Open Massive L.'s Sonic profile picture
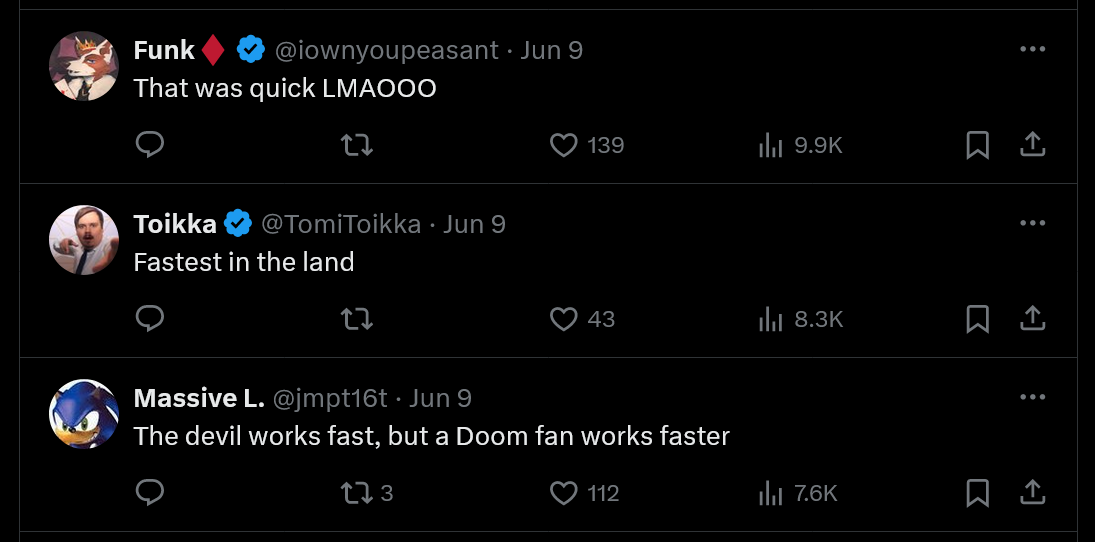The width and height of the screenshot is (1095, 542). tap(84, 414)
